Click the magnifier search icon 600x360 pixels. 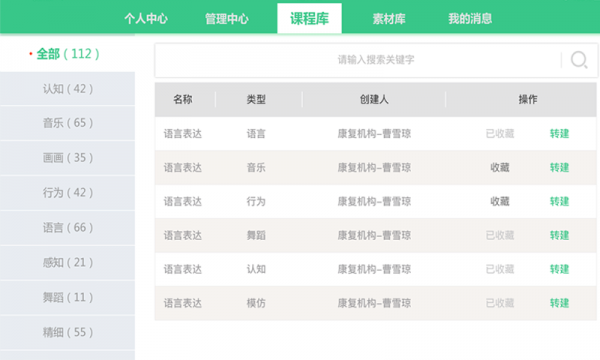click(x=579, y=60)
